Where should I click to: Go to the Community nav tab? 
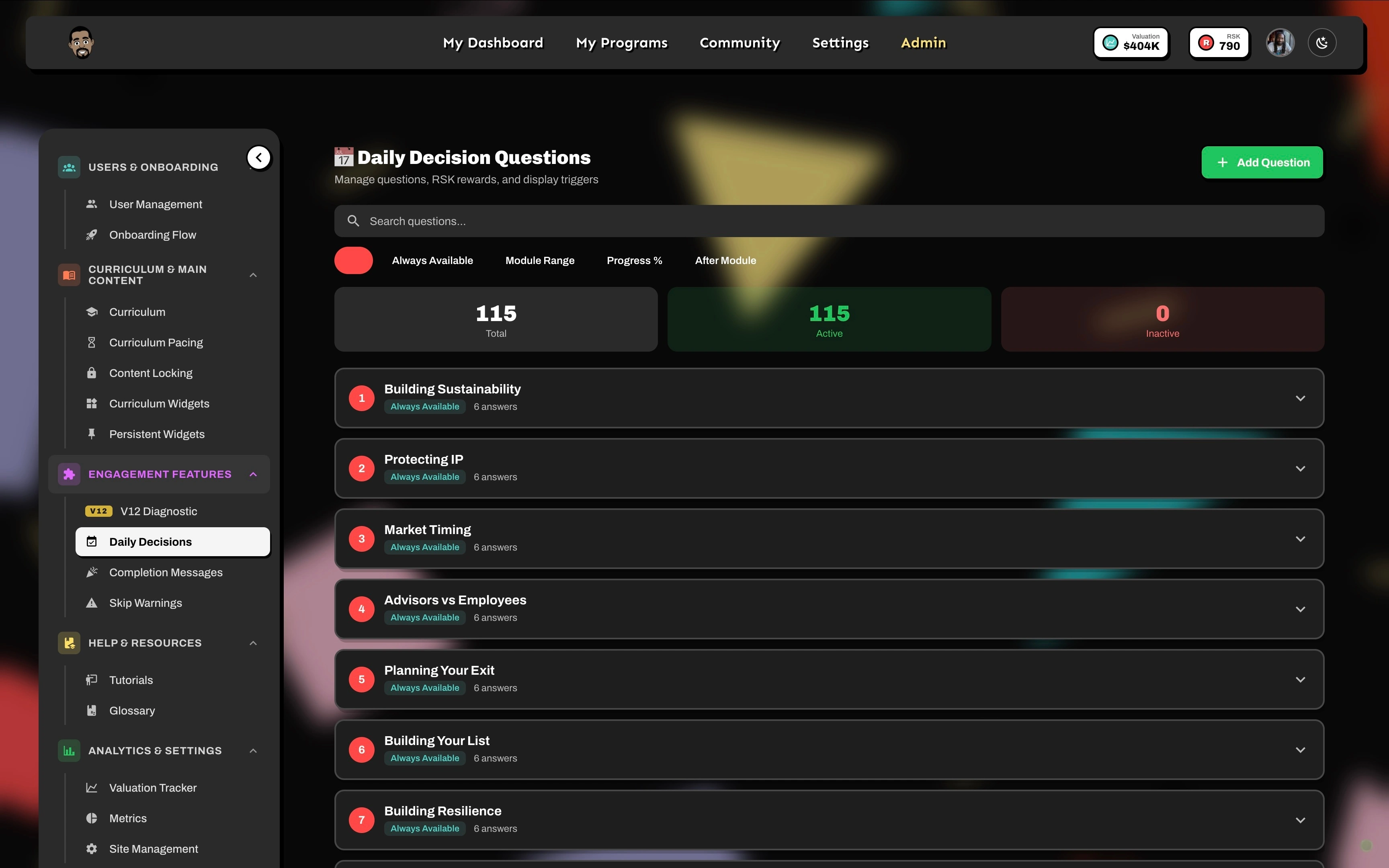(x=739, y=43)
